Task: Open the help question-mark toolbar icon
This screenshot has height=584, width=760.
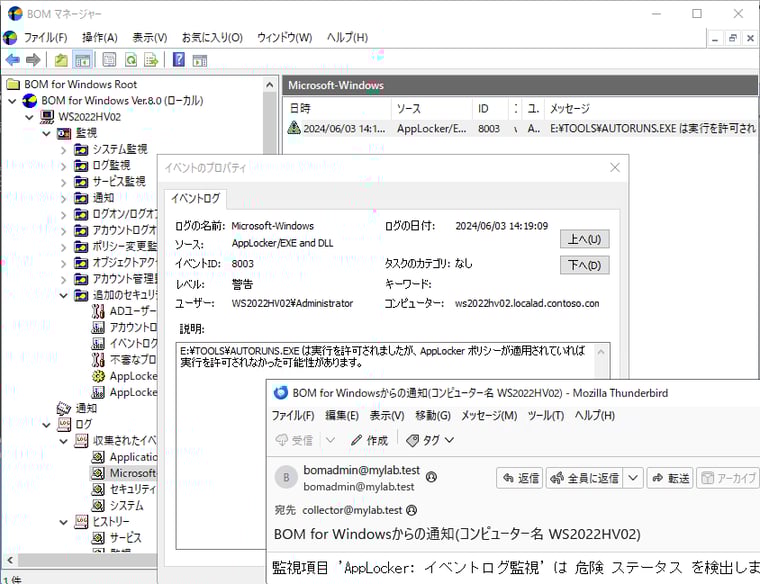Action: click(179, 60)
